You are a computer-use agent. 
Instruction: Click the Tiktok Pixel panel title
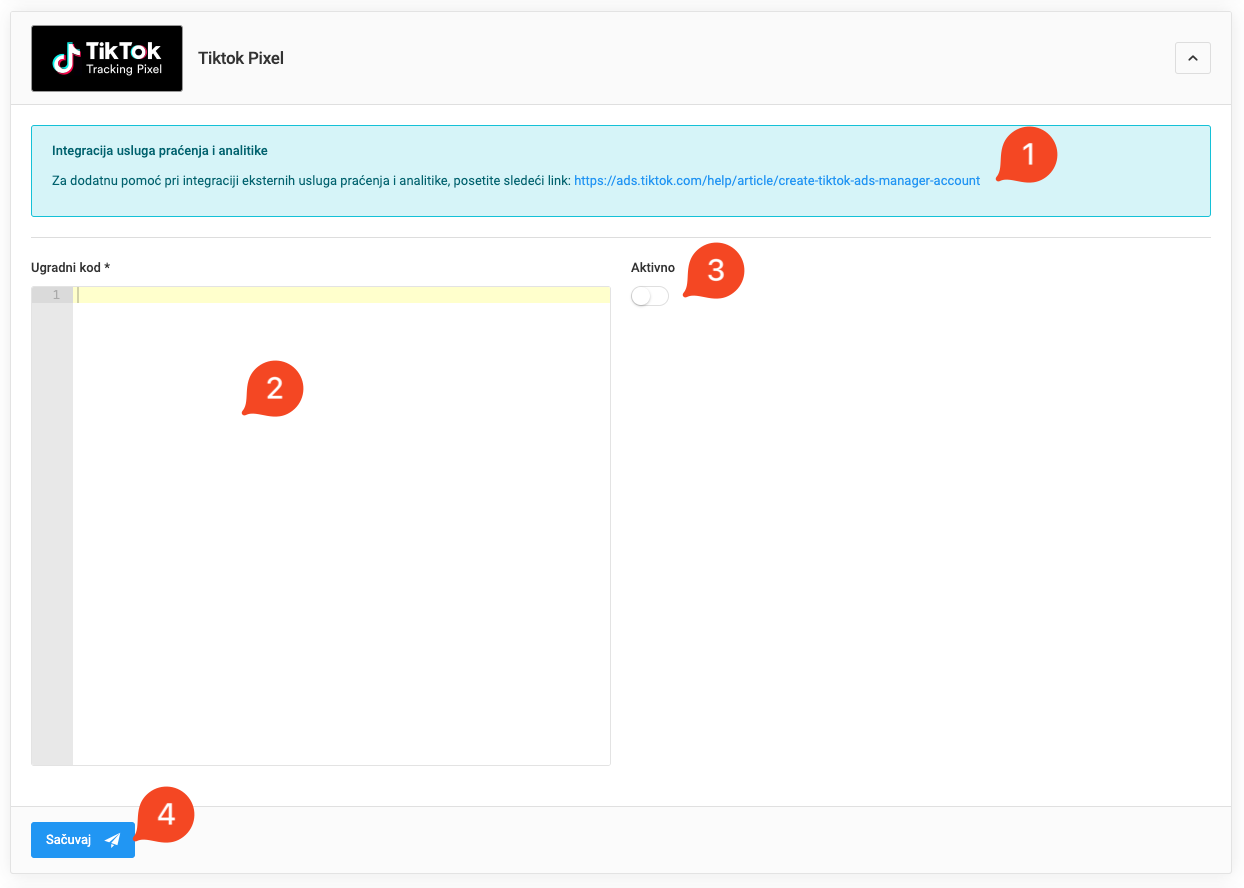pos(241,58)
